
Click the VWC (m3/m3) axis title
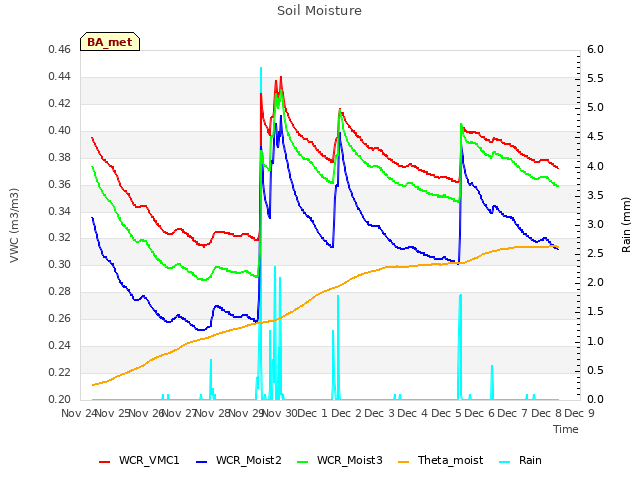click(x=14, y=225)
